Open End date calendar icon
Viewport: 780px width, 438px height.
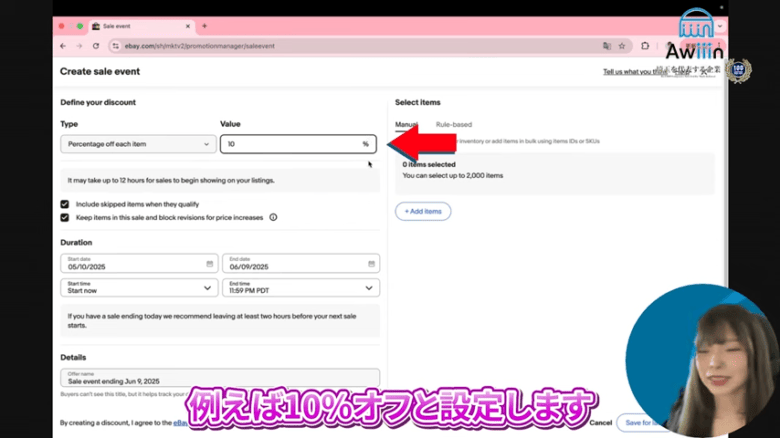[x=371, y=264]
